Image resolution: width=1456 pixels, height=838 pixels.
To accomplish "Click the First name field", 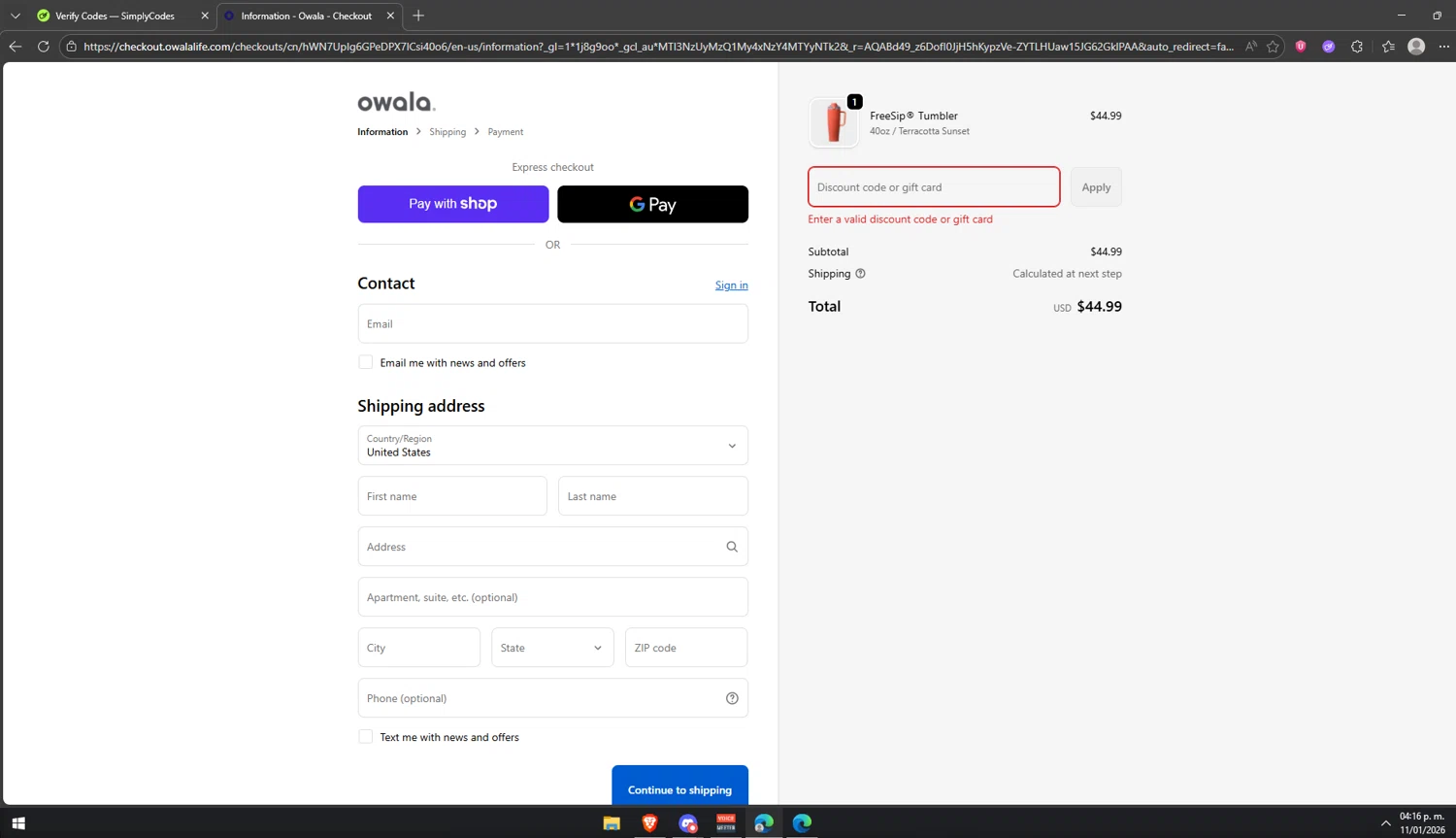I will [452, 496].
